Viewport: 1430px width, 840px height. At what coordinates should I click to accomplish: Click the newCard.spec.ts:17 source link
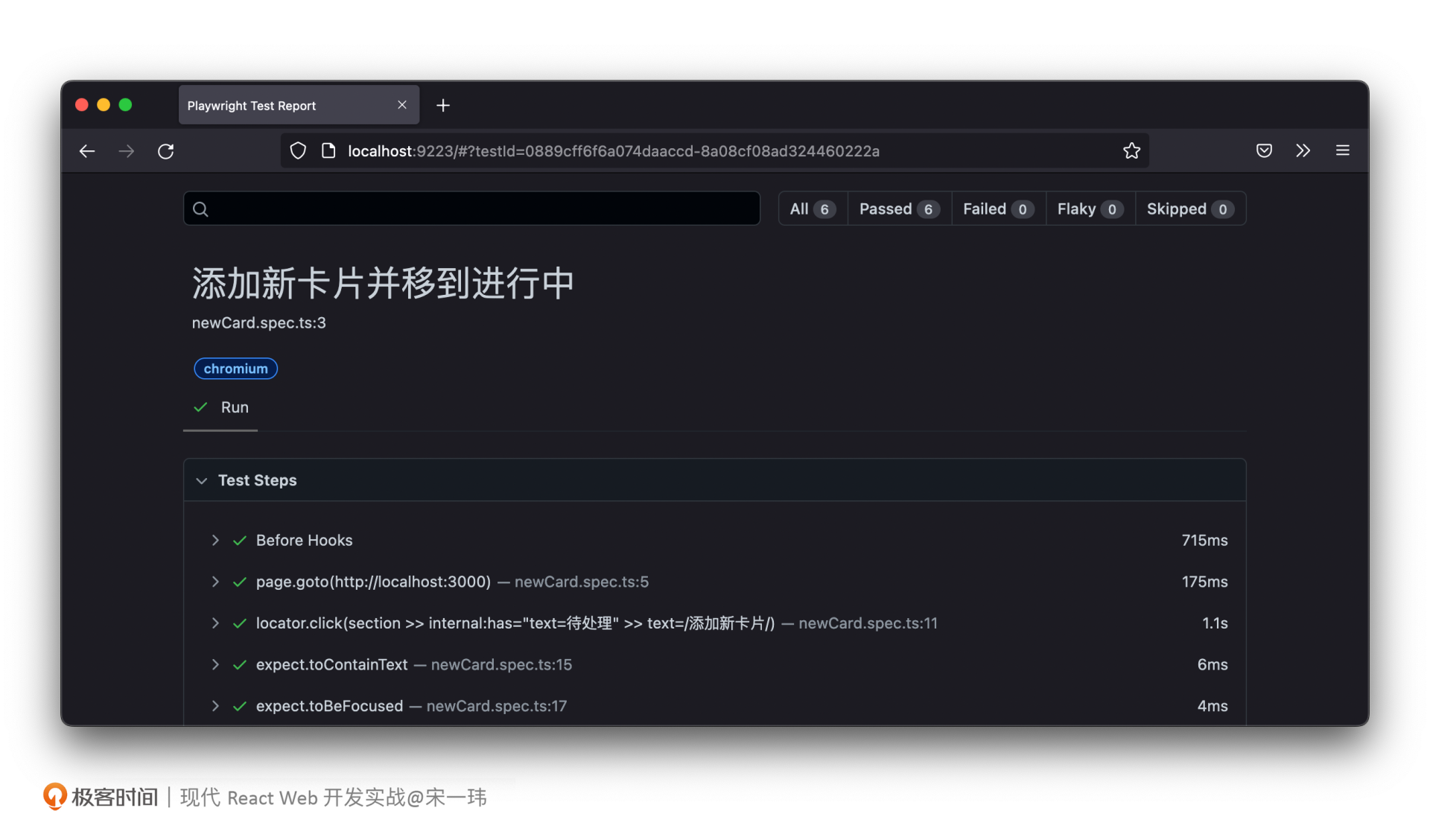pyautogui.click(x=496, y=706)
